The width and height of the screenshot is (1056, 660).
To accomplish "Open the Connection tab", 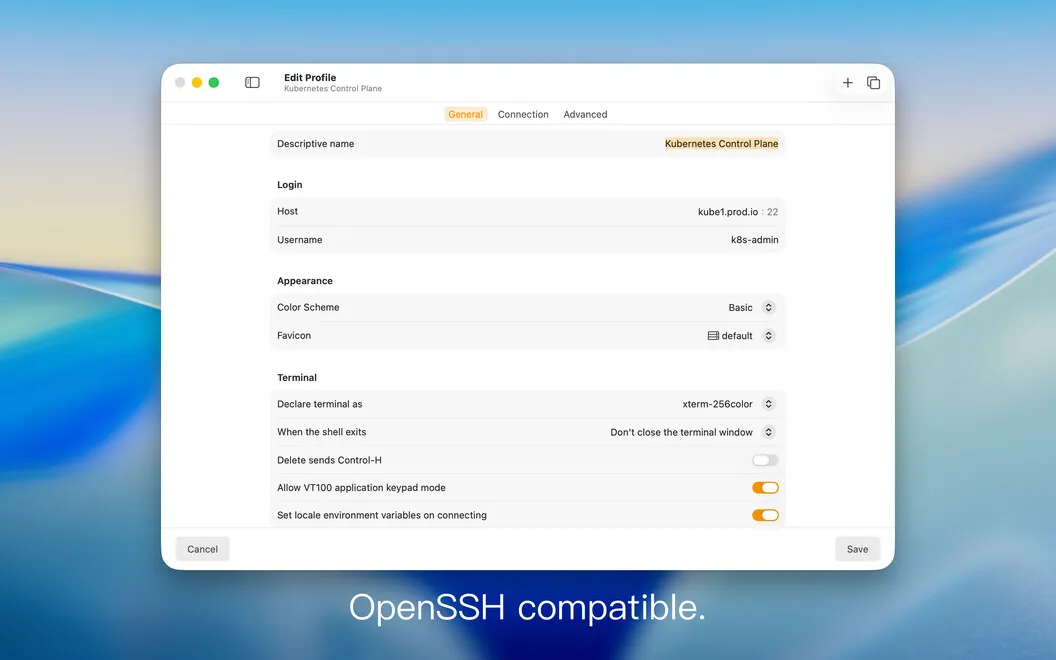I will pos(523,114).
